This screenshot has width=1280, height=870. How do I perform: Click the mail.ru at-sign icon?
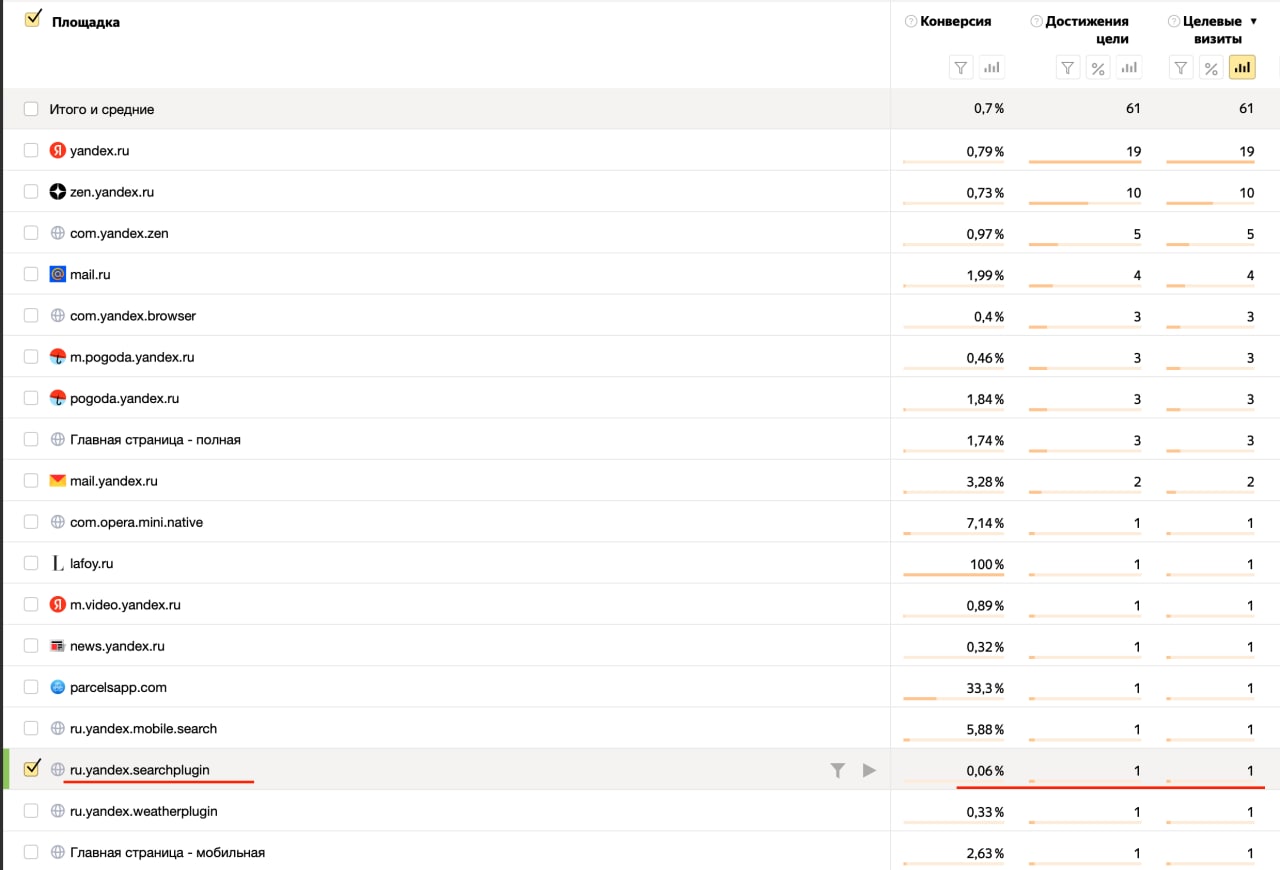58,274
